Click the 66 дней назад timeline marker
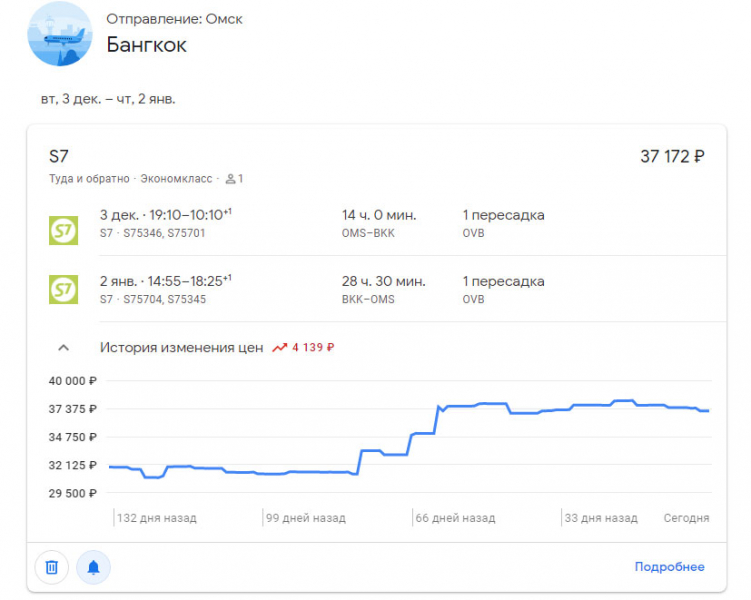 coord(456,518)
